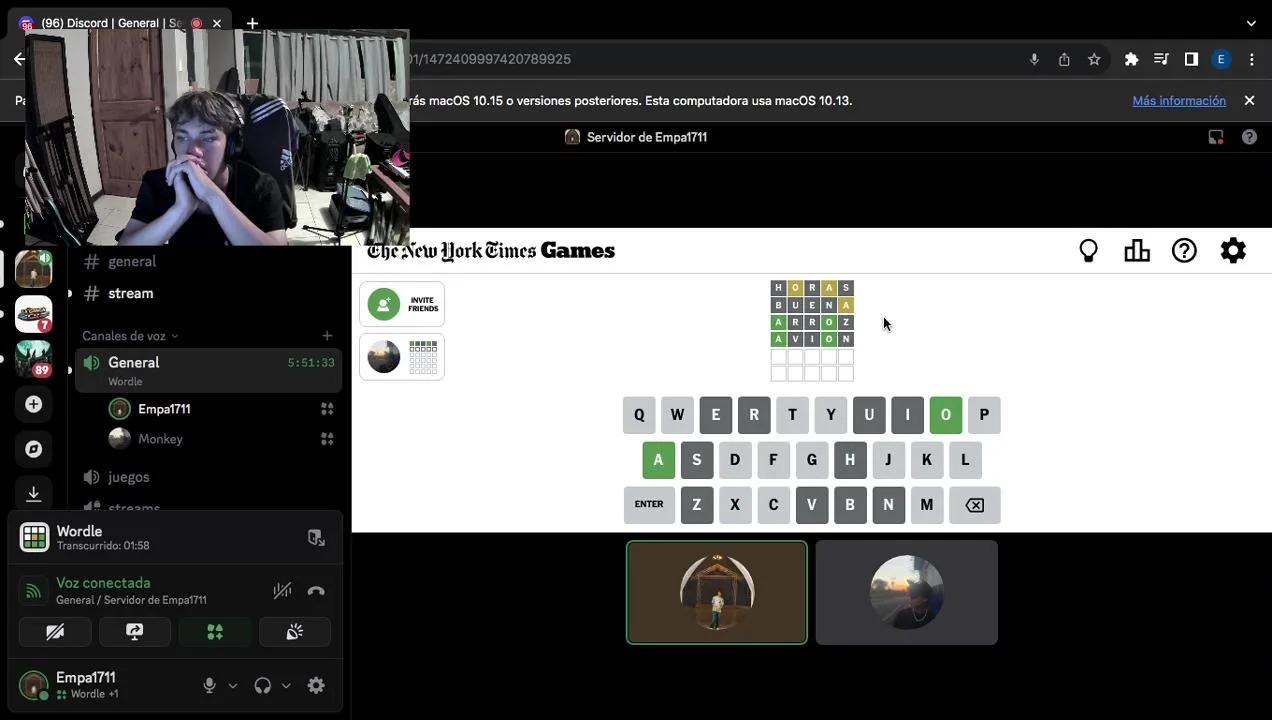The width and height of the screenshot is (1272, 720).
Task: Click the ENTER key on Wordle keyboard
Action: (649, 505)
